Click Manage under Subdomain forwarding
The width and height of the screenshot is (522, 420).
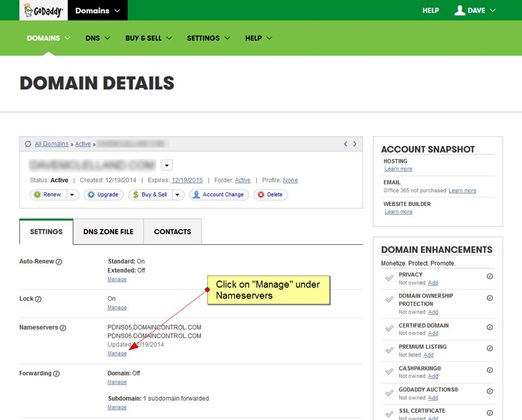117,407
